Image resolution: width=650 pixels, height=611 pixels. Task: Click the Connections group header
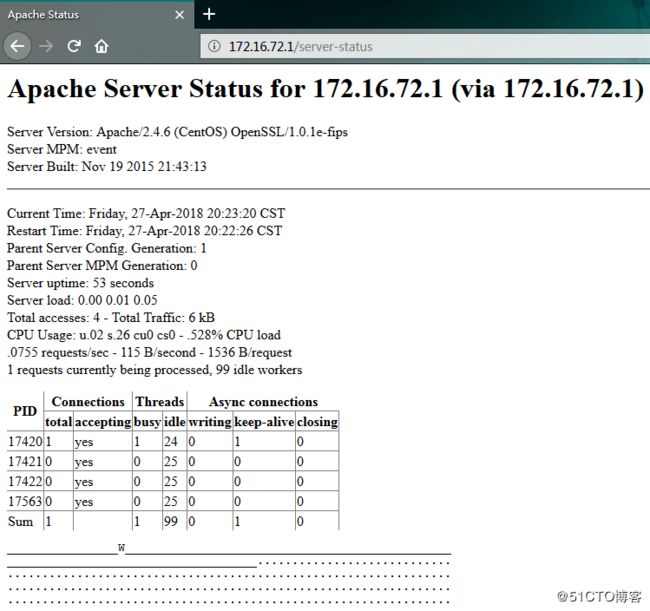pos(88,402)
